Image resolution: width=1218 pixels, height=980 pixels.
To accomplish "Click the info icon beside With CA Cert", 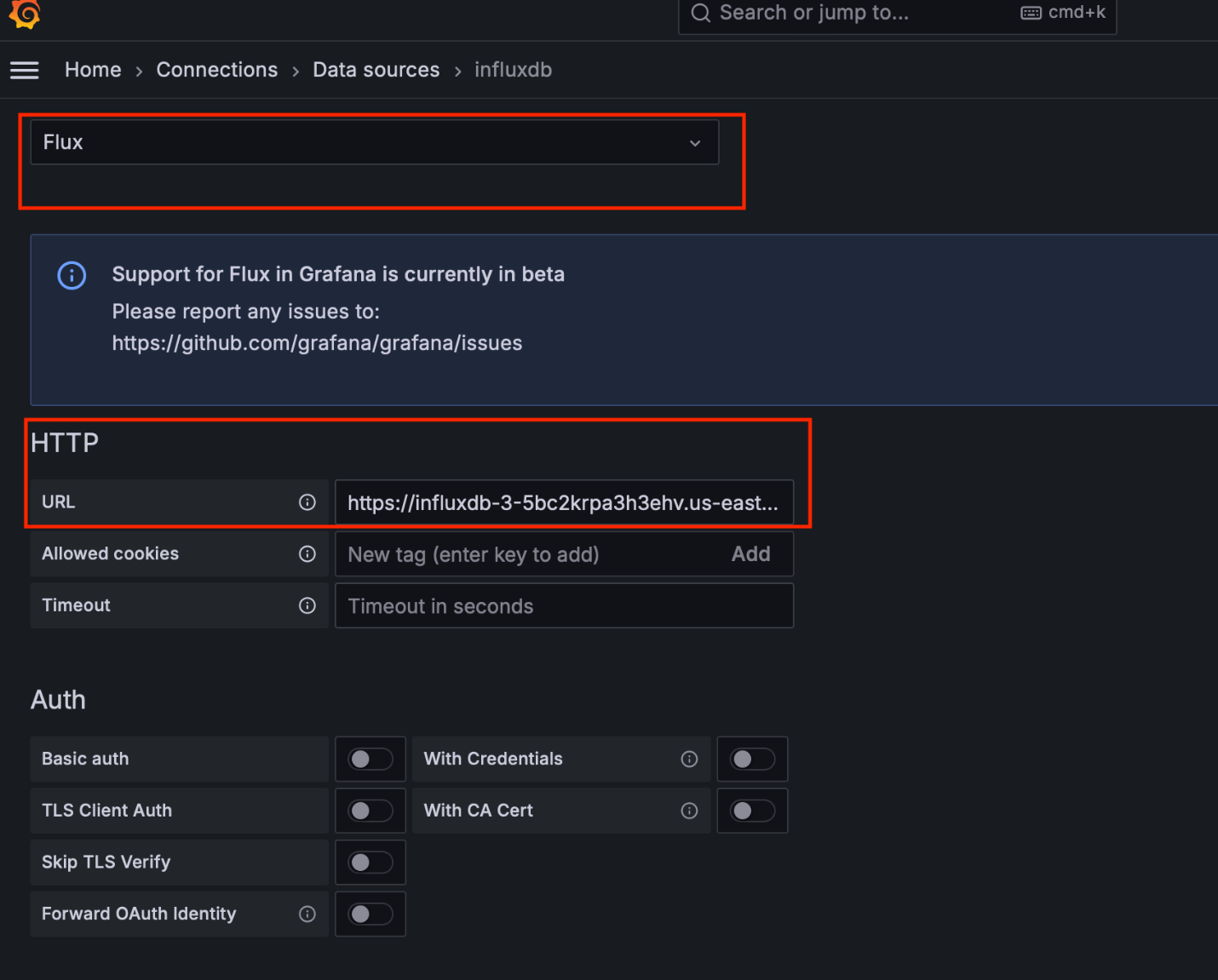I will [689, 811].
